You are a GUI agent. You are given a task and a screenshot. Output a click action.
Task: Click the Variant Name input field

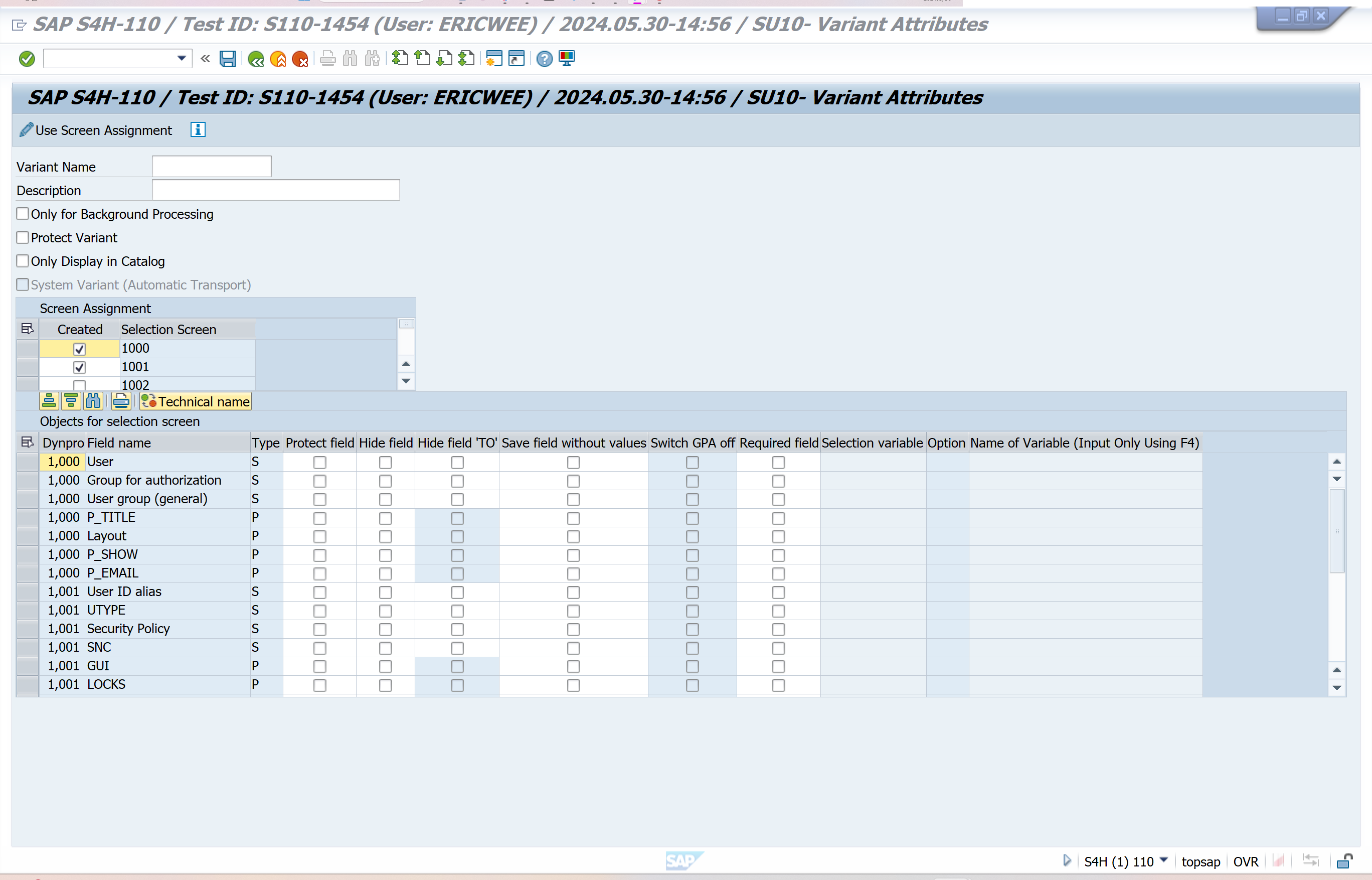[211, 167]
